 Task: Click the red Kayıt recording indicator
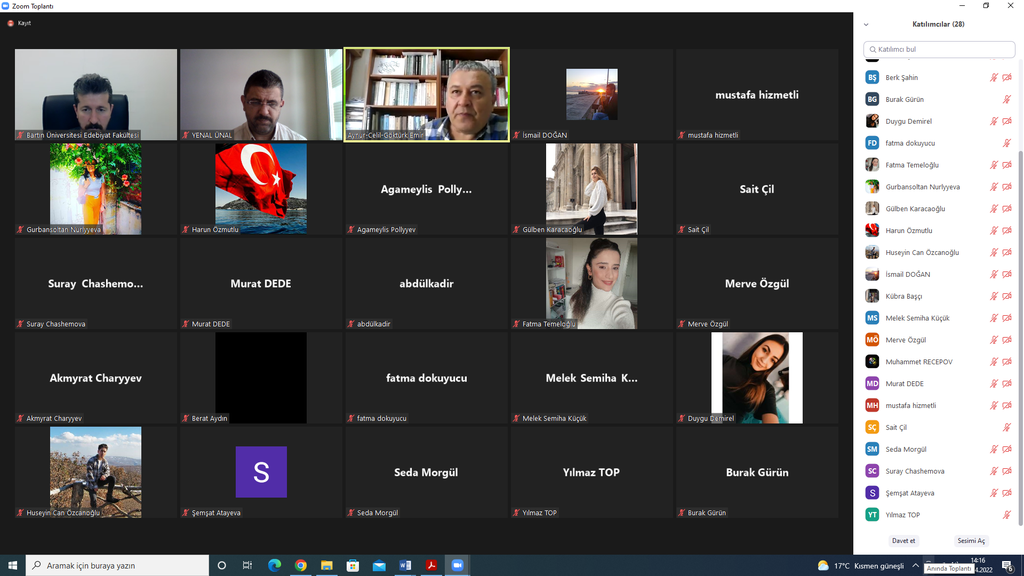pos(19,23)
